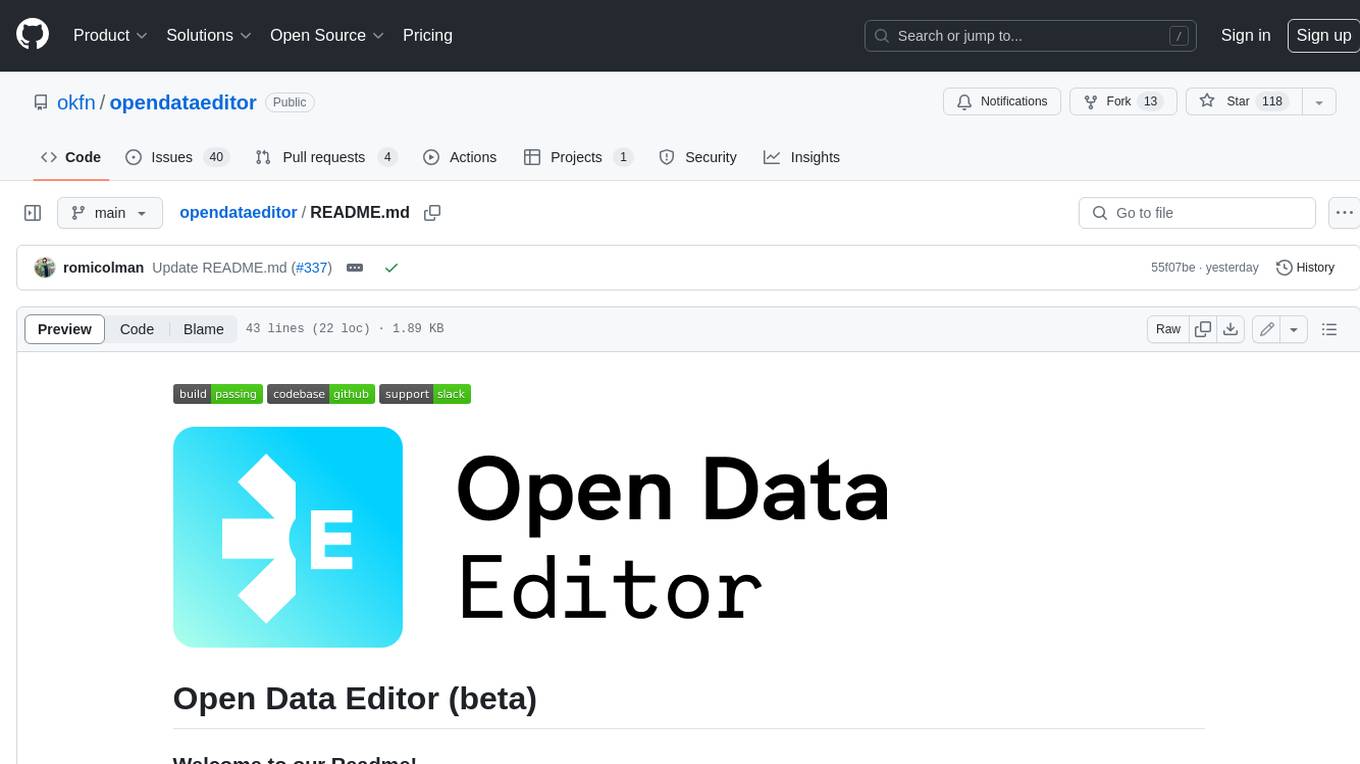This screenshot has width=1360, height=764.
Task: Select the Preview view
Action: tap(65, 329)
